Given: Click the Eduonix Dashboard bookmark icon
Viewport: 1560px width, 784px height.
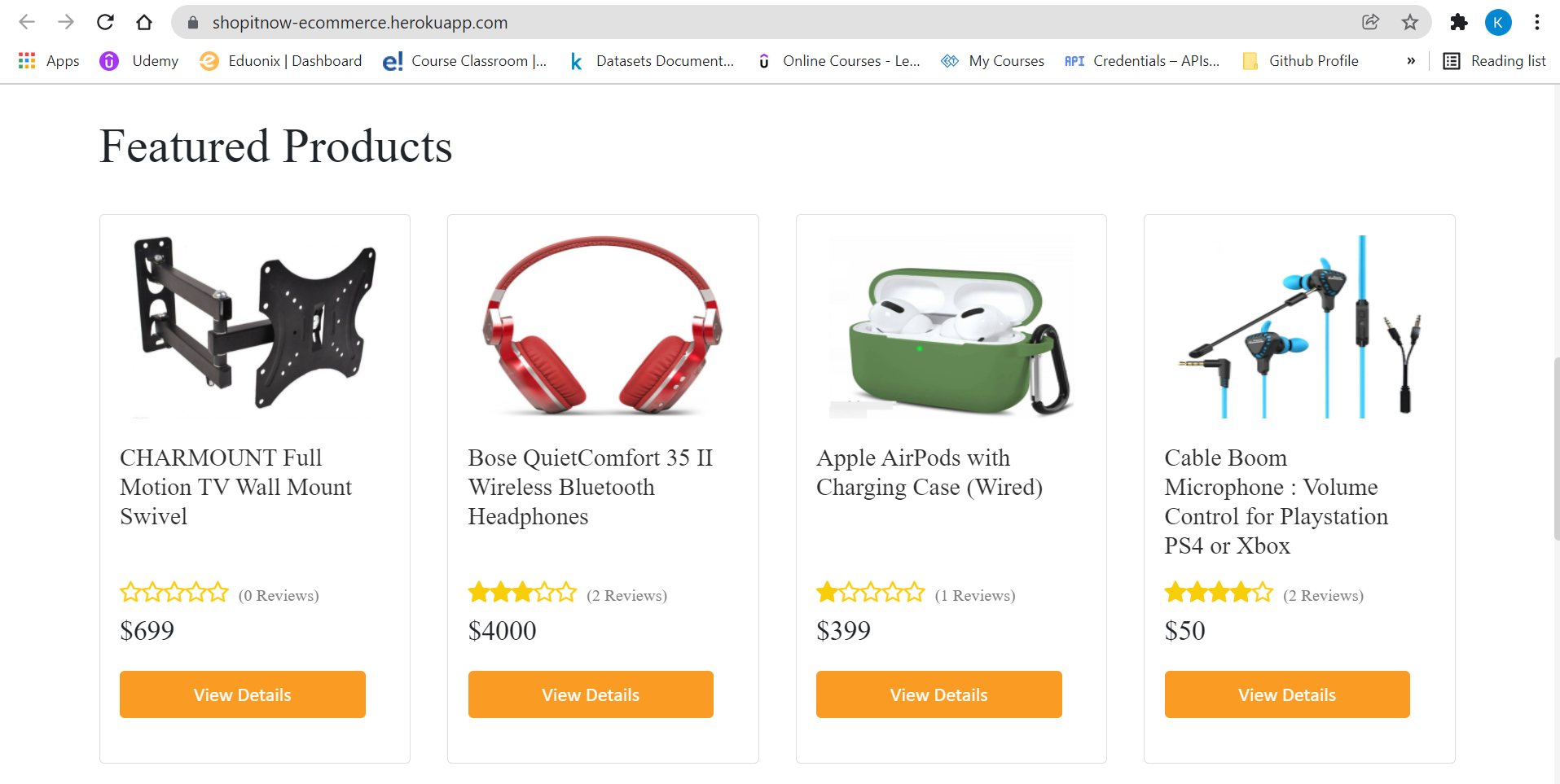Looking at the screenshot, I should click(209, 60).
